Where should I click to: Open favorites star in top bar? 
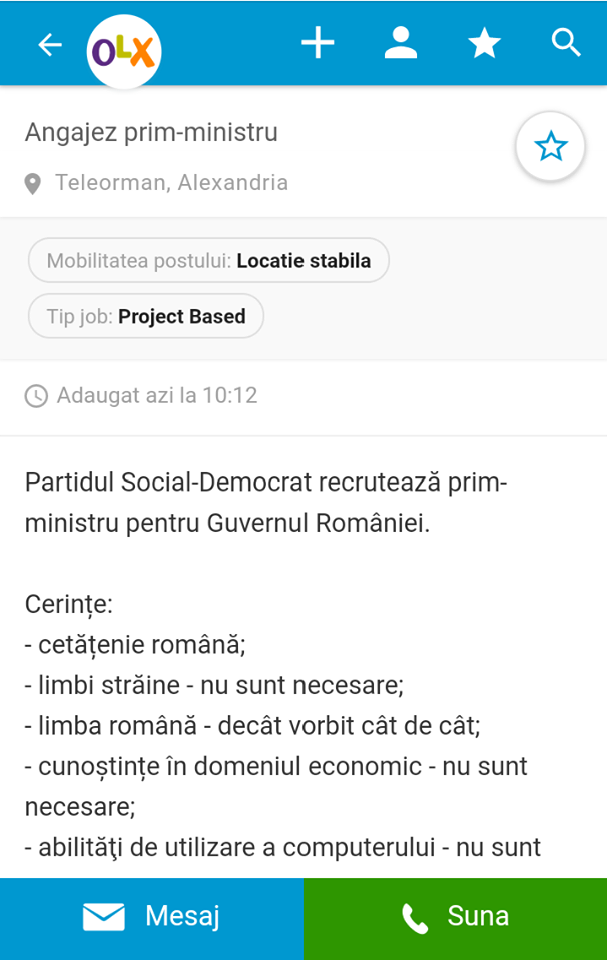[x=485, y=43]
